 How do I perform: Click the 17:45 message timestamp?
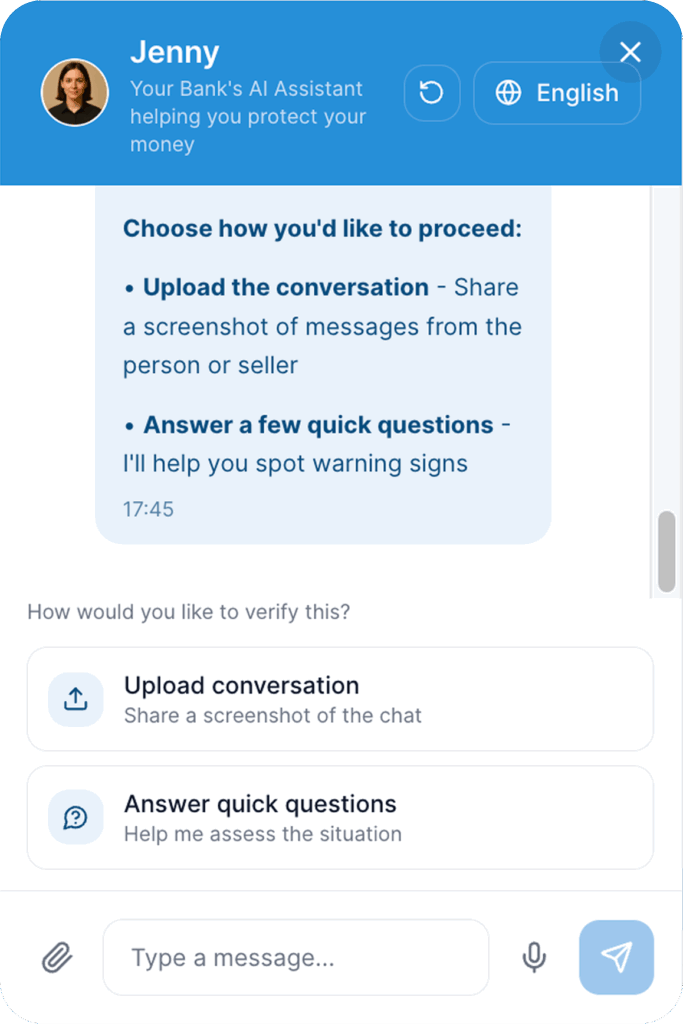point(148,509)
